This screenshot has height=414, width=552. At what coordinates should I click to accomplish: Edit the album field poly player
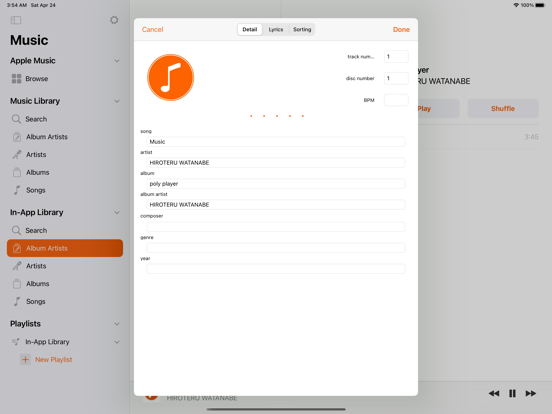[x=276, y=183]
